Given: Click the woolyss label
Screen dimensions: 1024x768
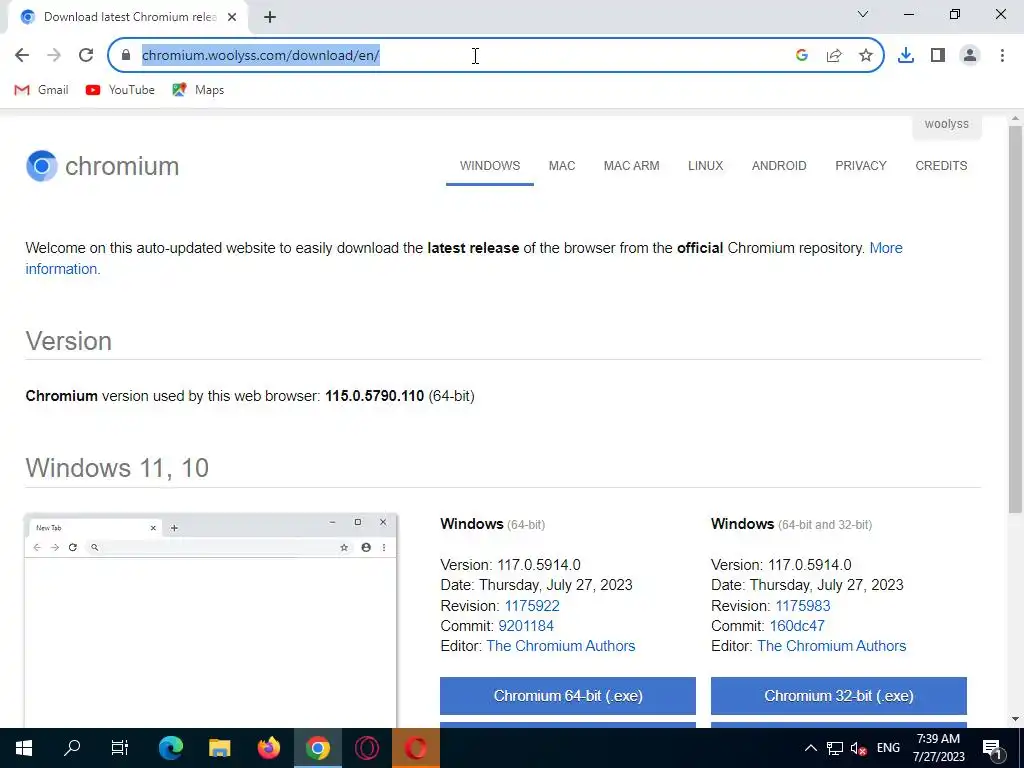Looking at the screenshot, I should point(946,124).
